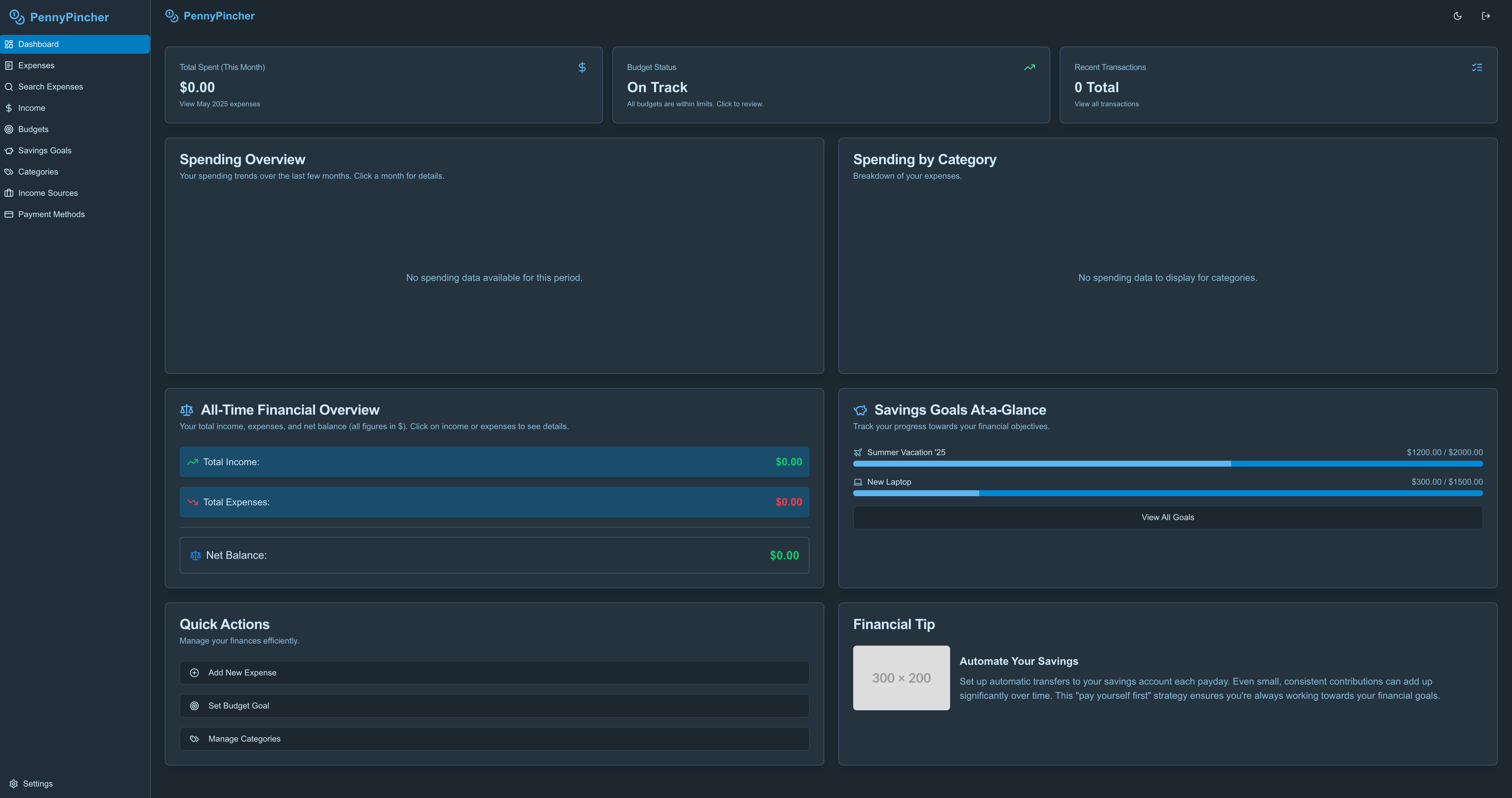The width and height of the screenshot is (1512, 798).
Task: Click the $0.00 Total Spent value
Action: click(x=197, y=87)
